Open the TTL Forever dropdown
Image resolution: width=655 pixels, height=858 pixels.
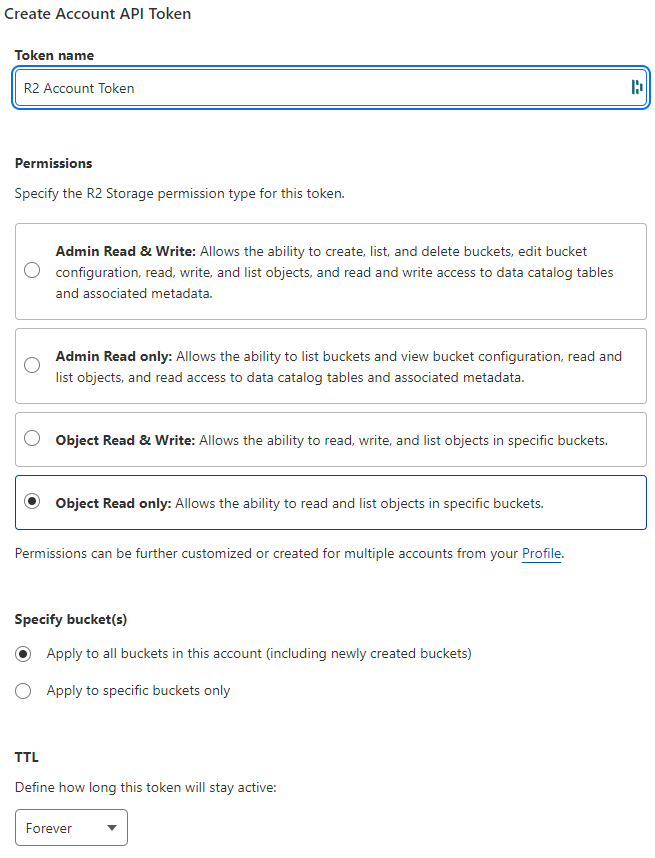pos(71,828)
